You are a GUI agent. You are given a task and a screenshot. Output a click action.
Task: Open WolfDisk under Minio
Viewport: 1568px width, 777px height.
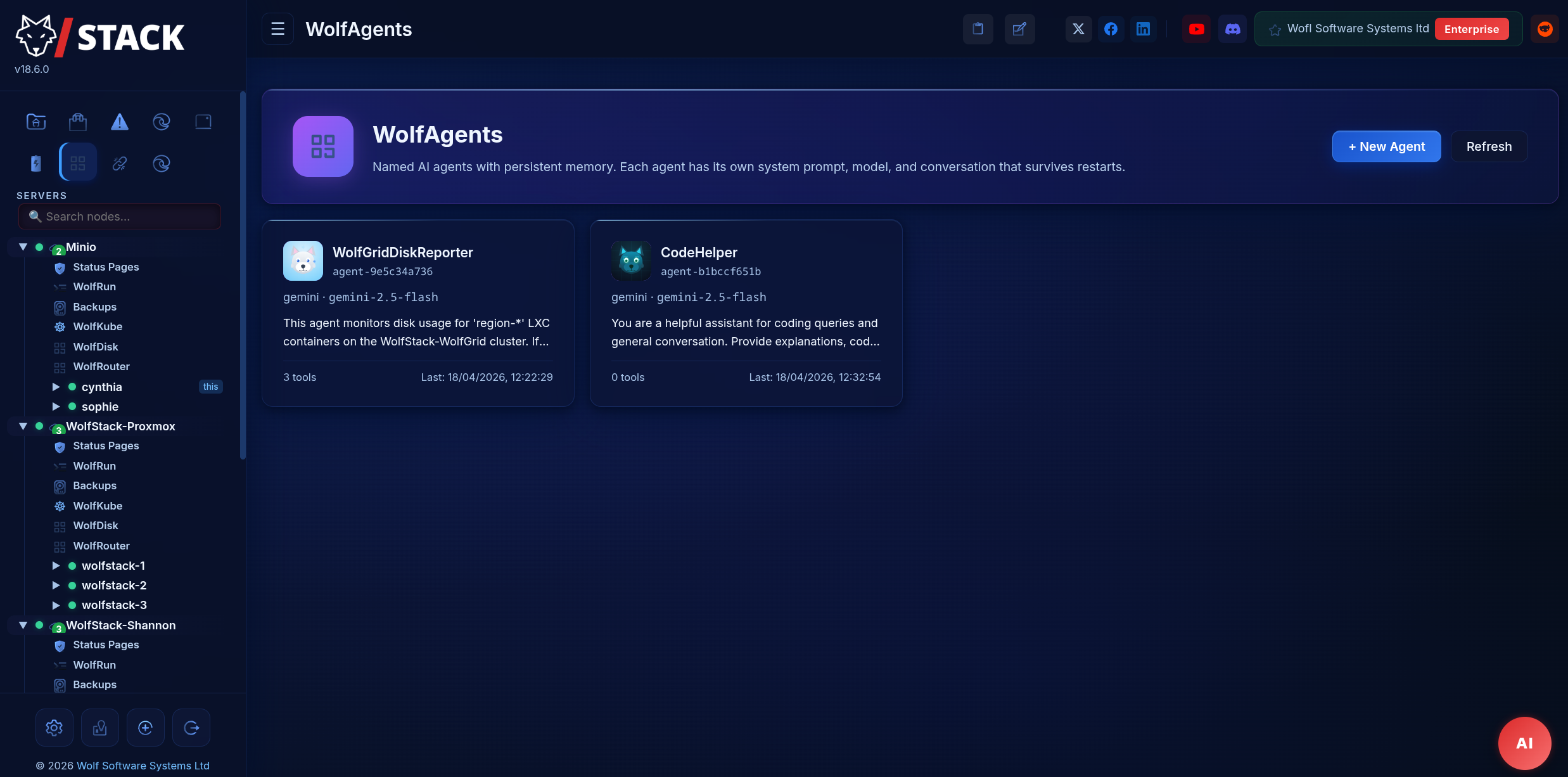pos(96,347)
